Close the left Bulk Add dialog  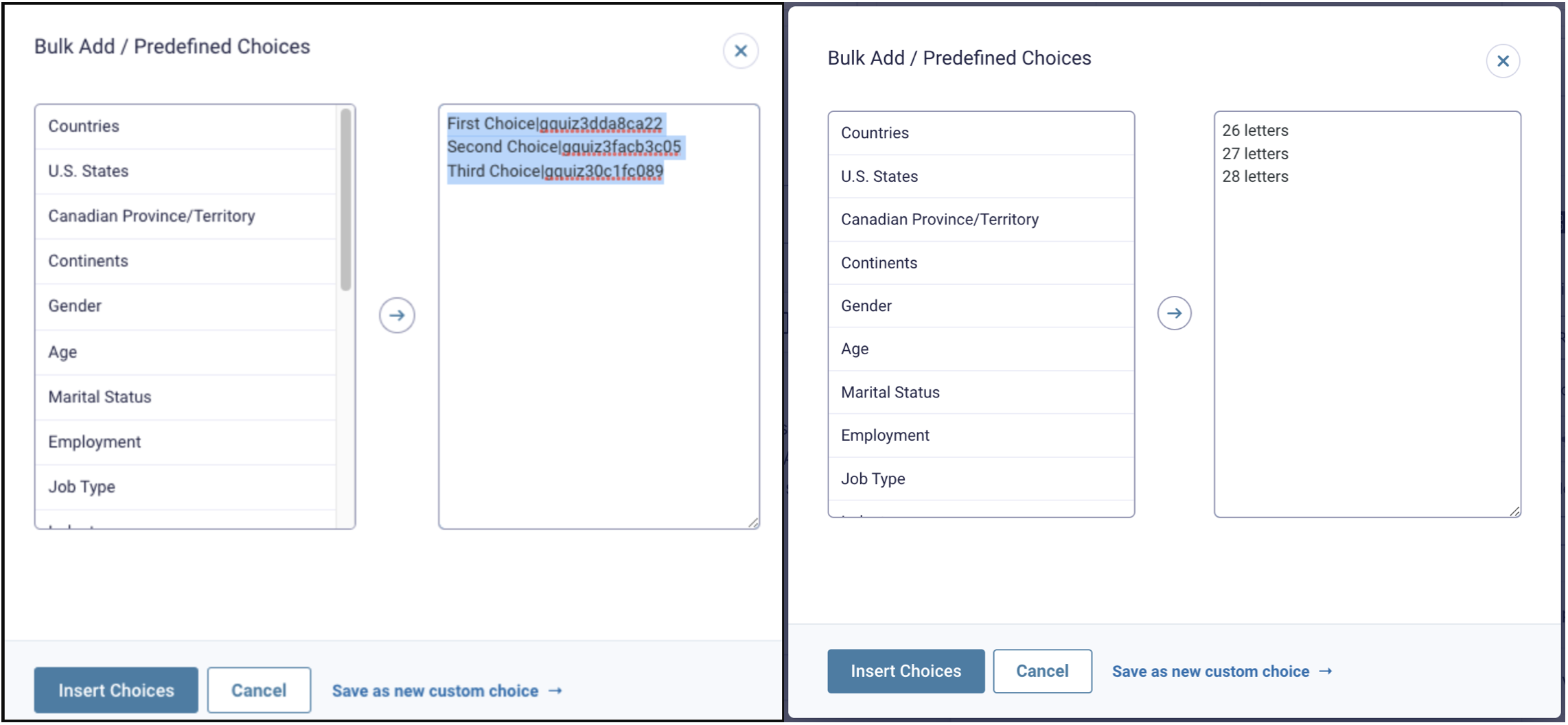740,51
